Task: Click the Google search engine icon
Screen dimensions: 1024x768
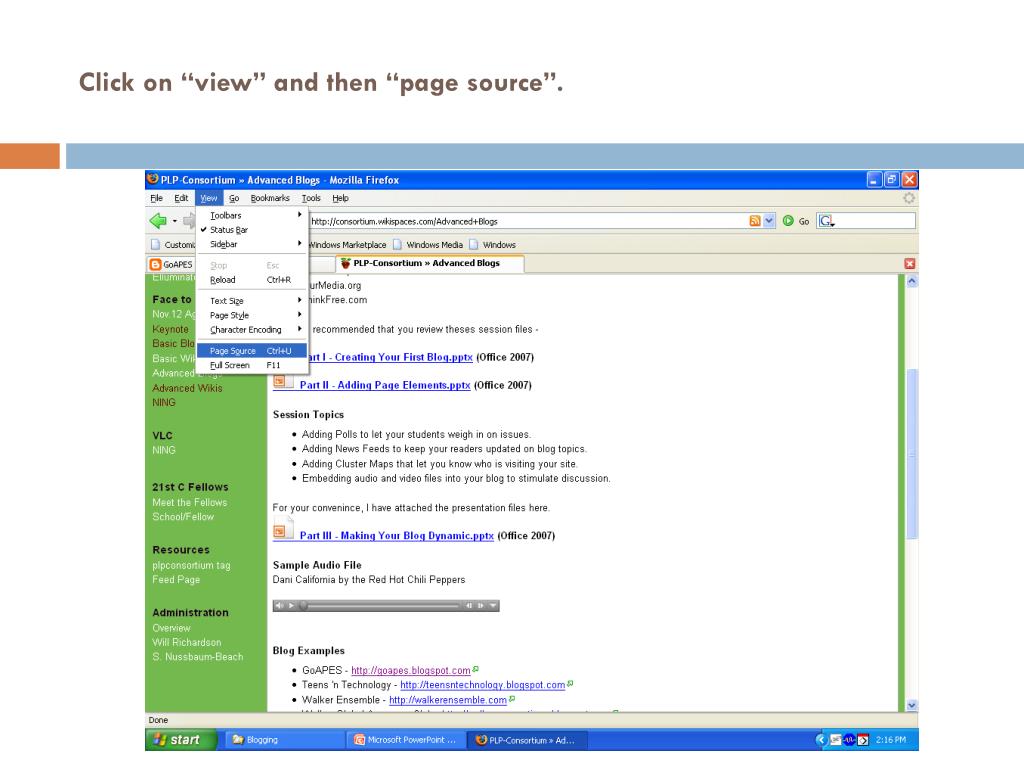Action: 827,221
